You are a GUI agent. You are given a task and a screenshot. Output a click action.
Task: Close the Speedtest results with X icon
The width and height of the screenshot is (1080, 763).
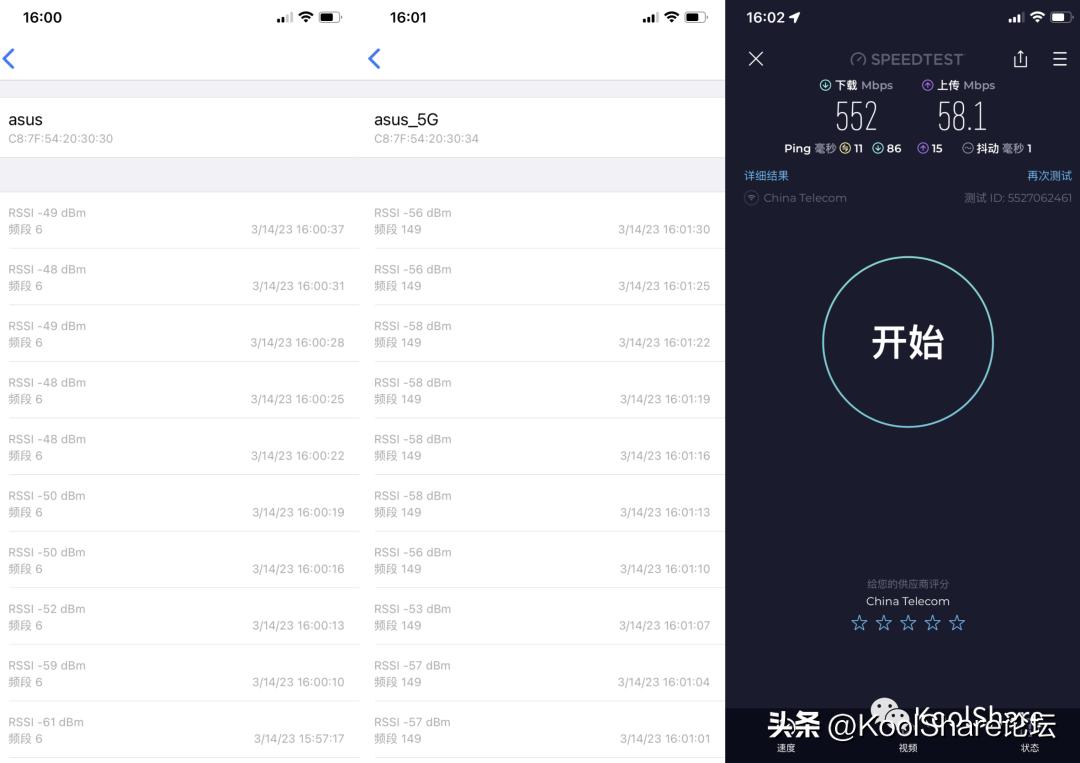click(756, 59)
